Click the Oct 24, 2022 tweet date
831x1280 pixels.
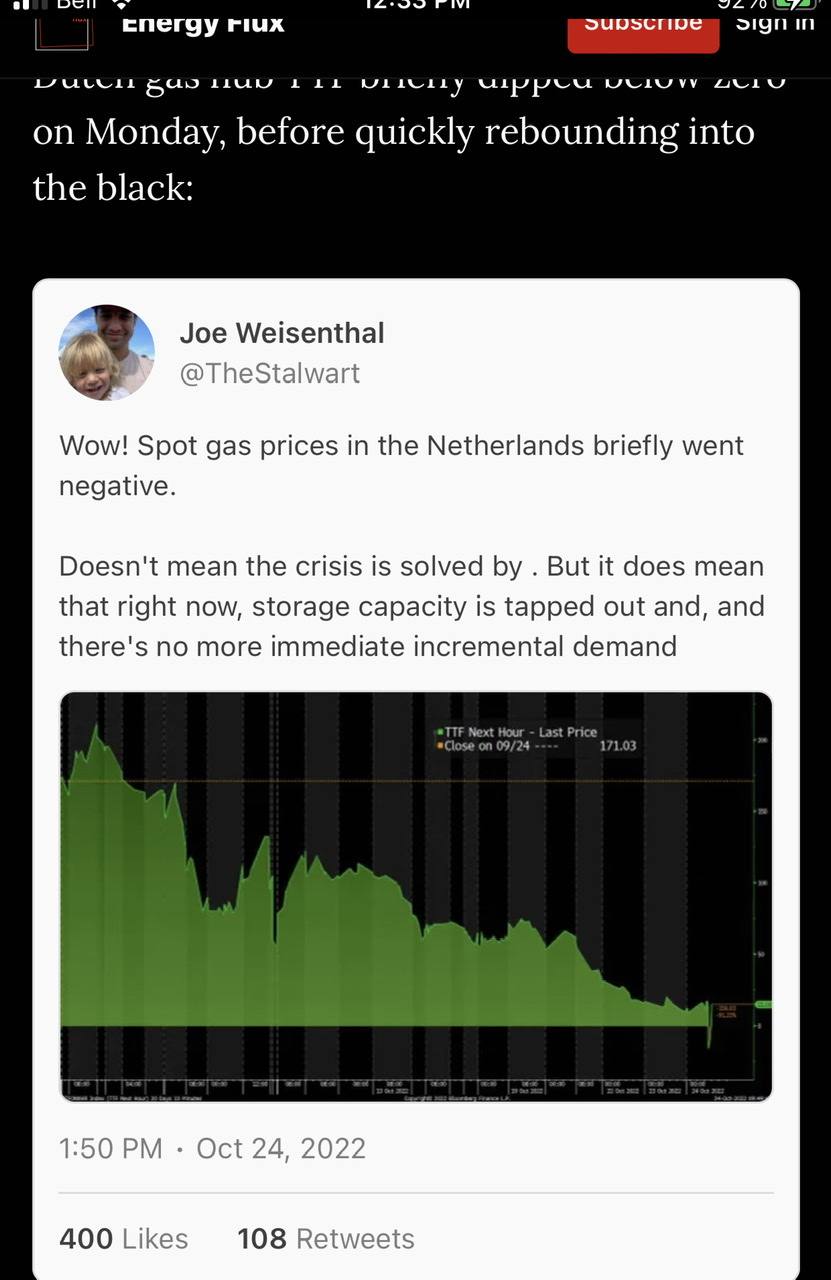[x=281, y=1148]
